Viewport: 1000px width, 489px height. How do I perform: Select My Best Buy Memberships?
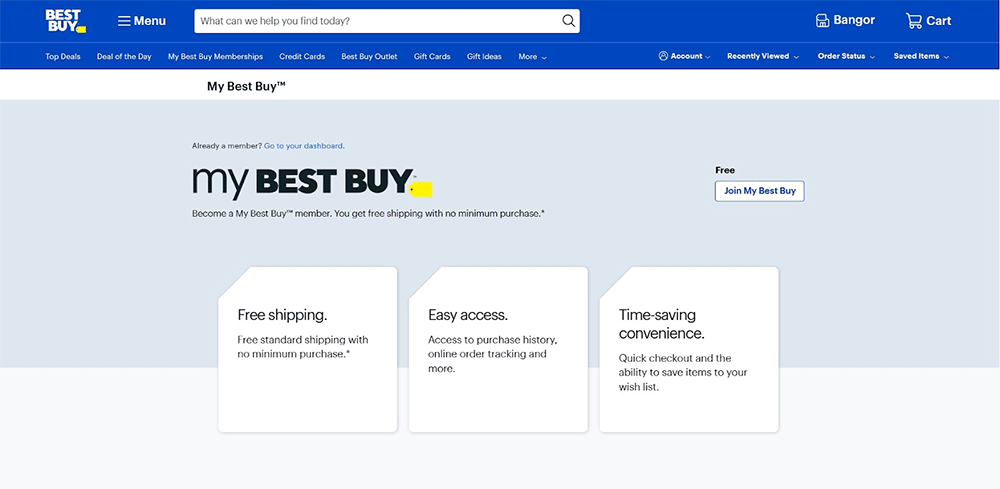tap(215, 57)
